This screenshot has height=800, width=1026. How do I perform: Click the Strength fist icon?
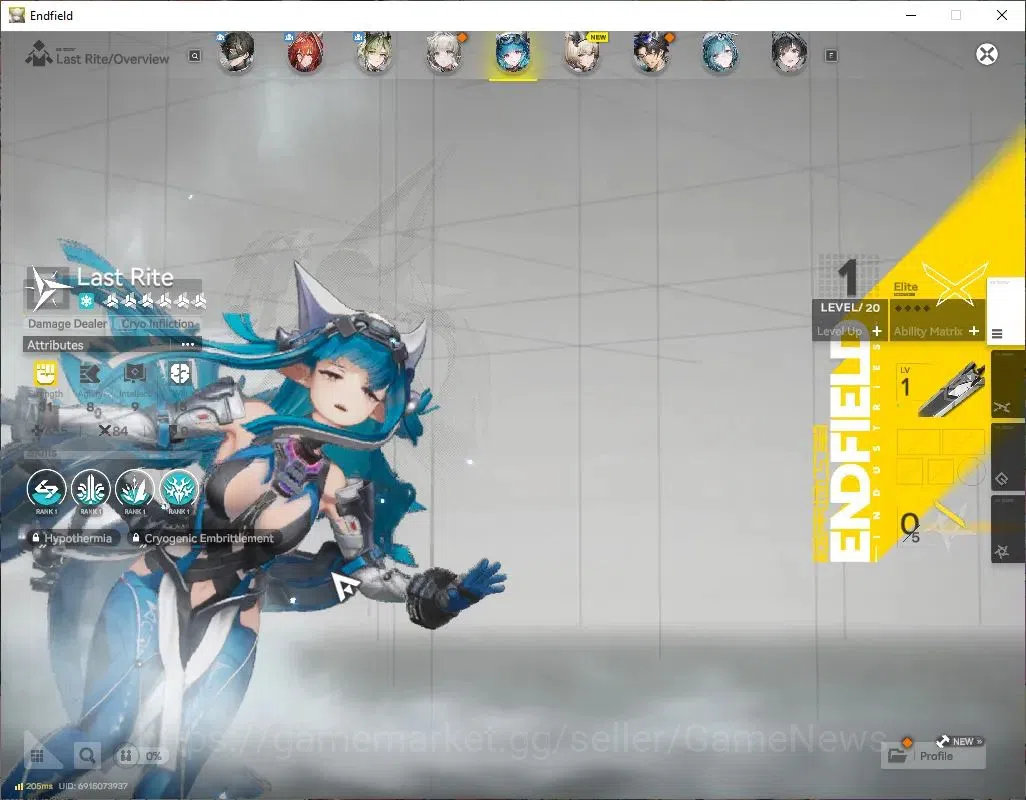pyautogui.click(x=45, y=374)
